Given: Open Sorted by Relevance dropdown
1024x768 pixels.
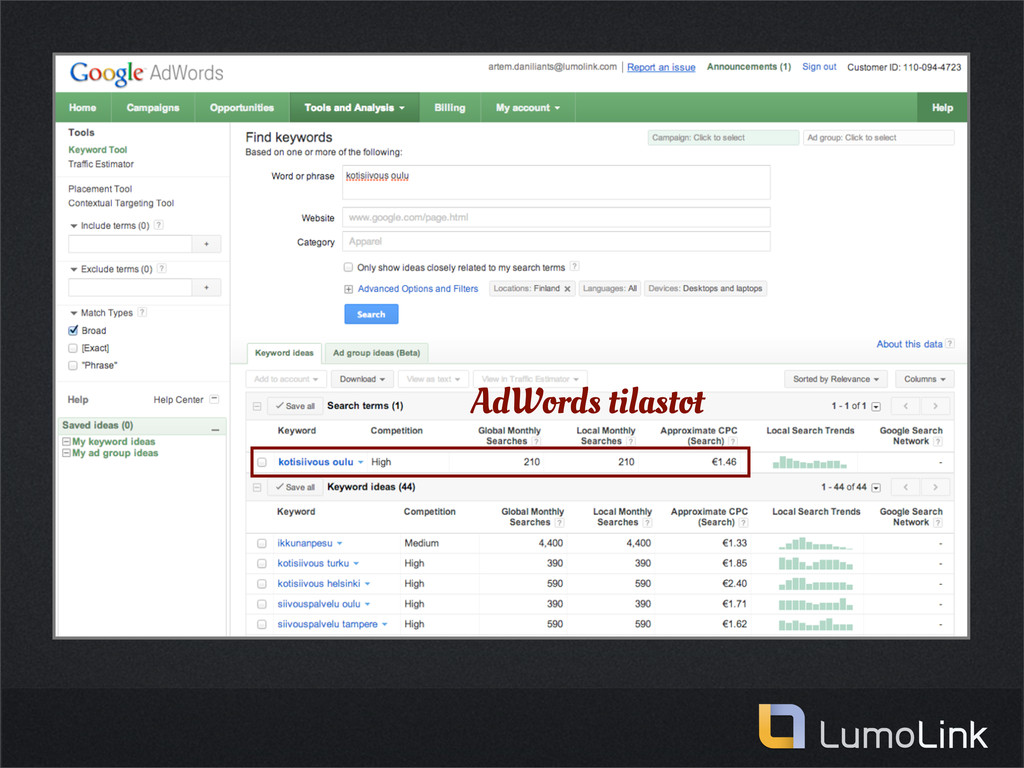Looking at the screenshot, I should pos(835,379).
